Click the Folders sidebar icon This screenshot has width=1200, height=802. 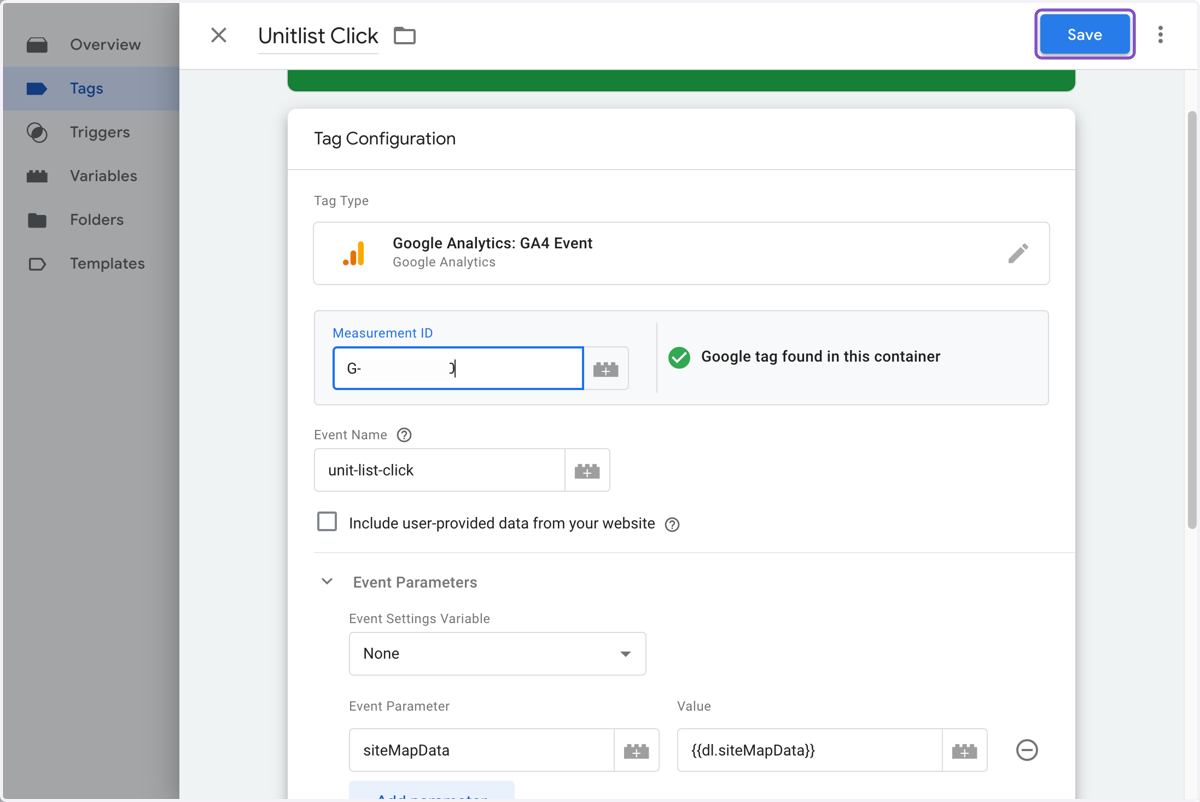coord(37,220)
